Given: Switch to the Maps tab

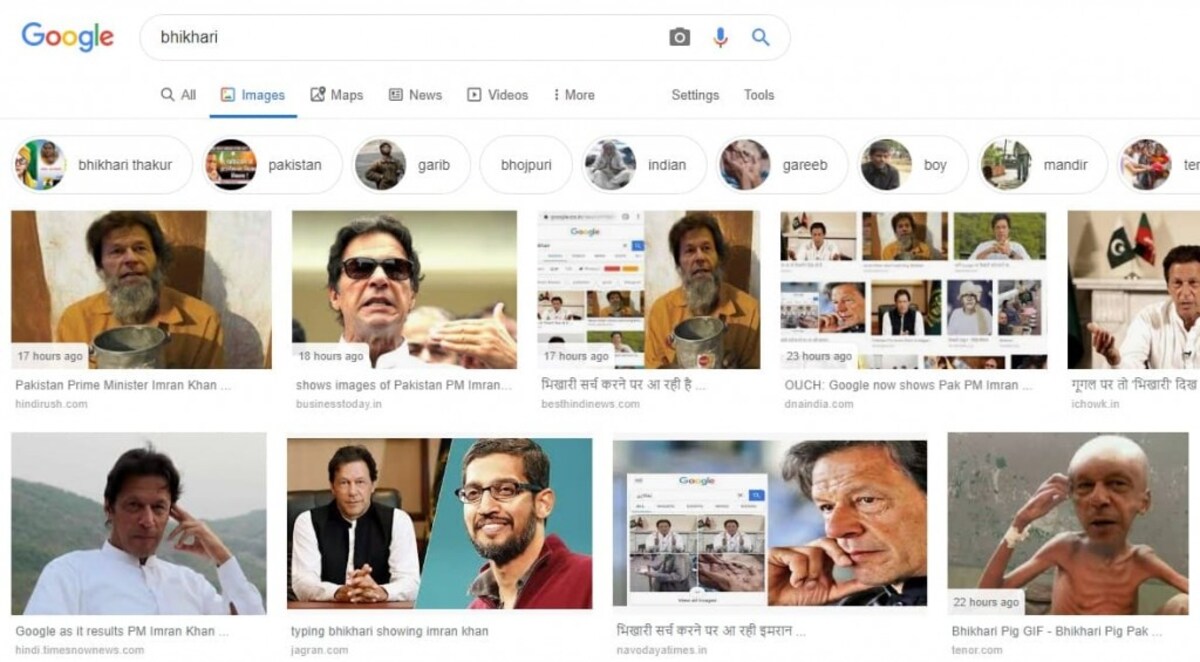Looking at the screenshot, I should coord(336,95).
